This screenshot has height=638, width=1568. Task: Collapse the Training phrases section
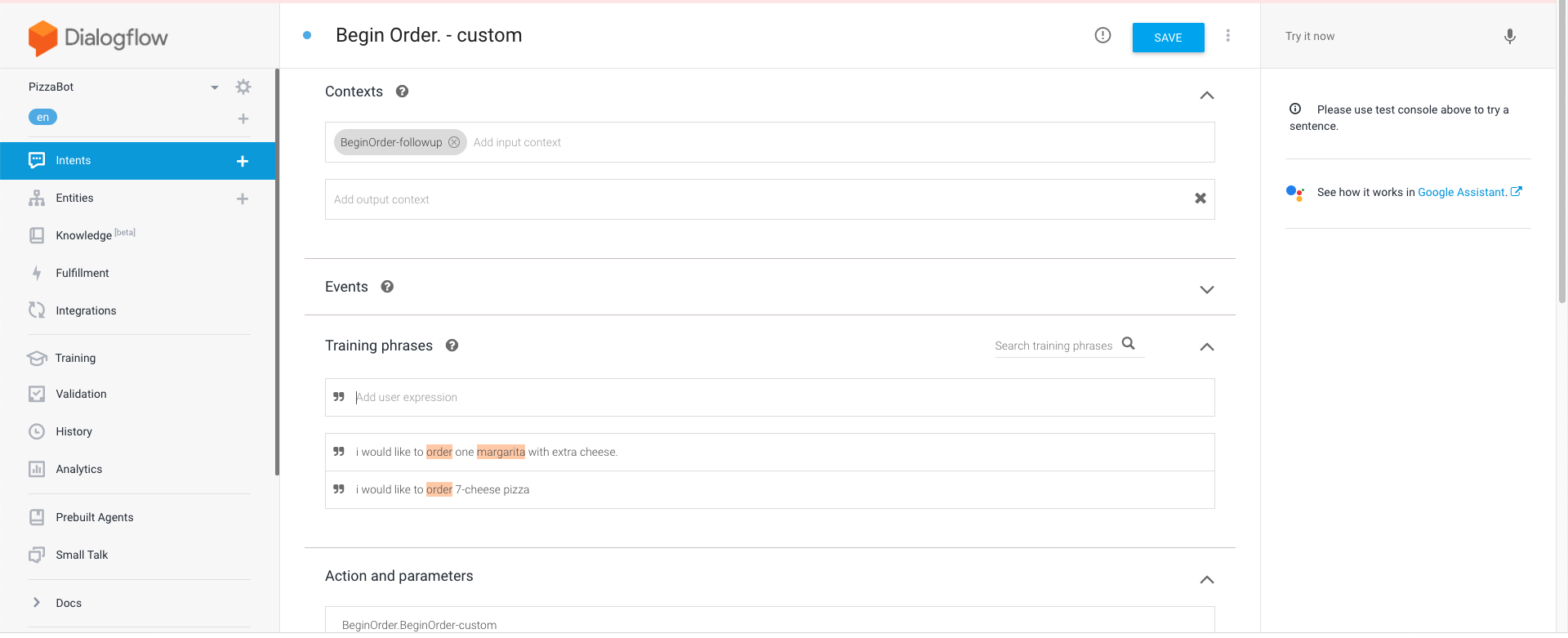coord(1207,347)
